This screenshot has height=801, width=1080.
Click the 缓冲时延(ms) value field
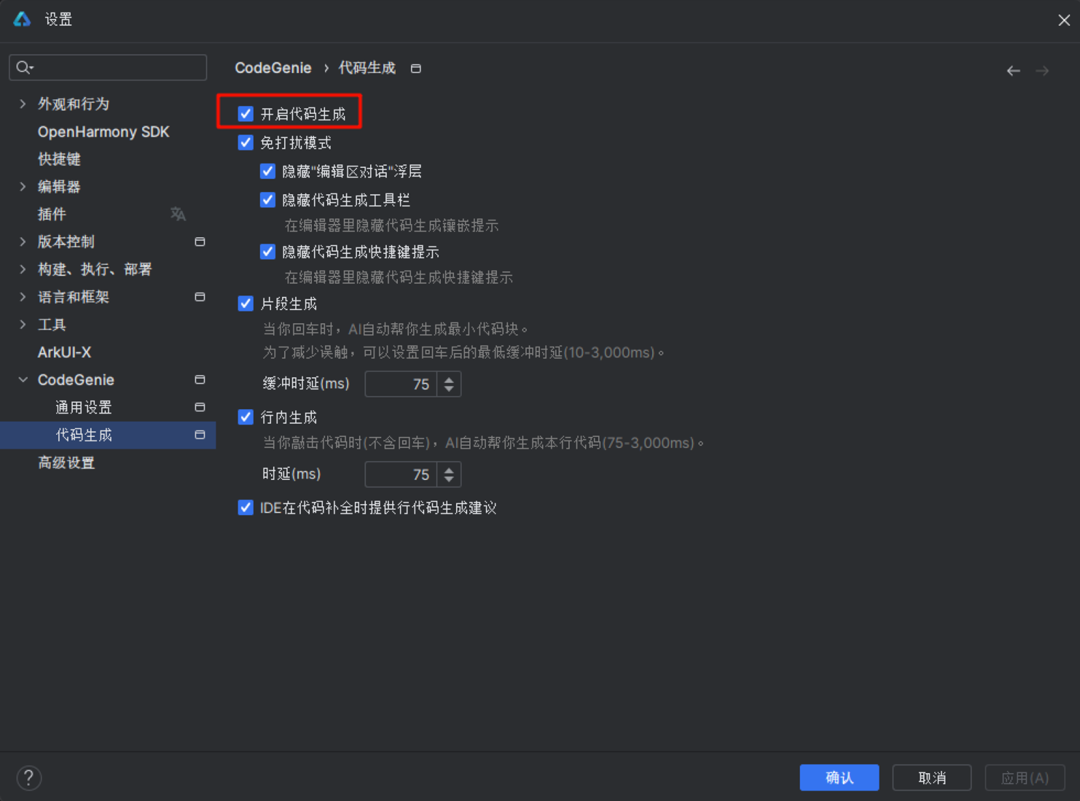(401, 384)
